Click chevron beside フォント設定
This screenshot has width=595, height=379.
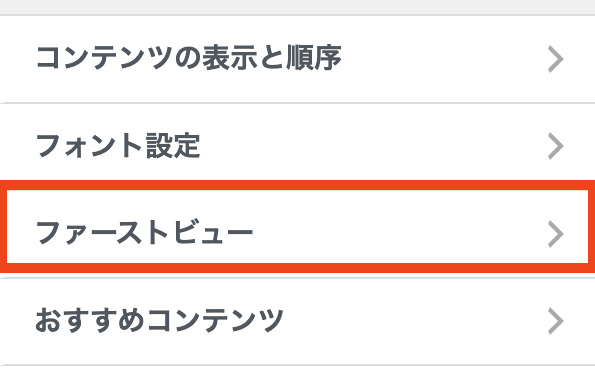(556, 146)
